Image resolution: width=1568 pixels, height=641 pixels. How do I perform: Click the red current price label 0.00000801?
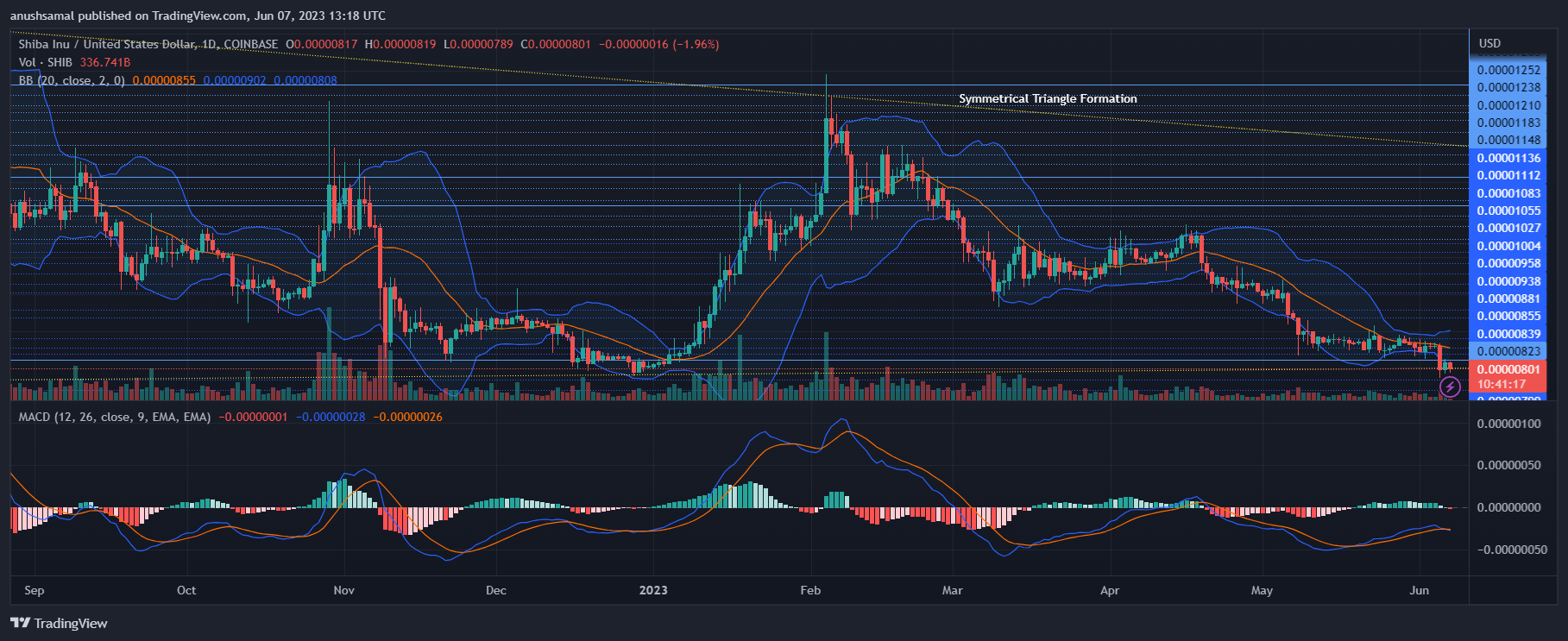point(1508,369)
